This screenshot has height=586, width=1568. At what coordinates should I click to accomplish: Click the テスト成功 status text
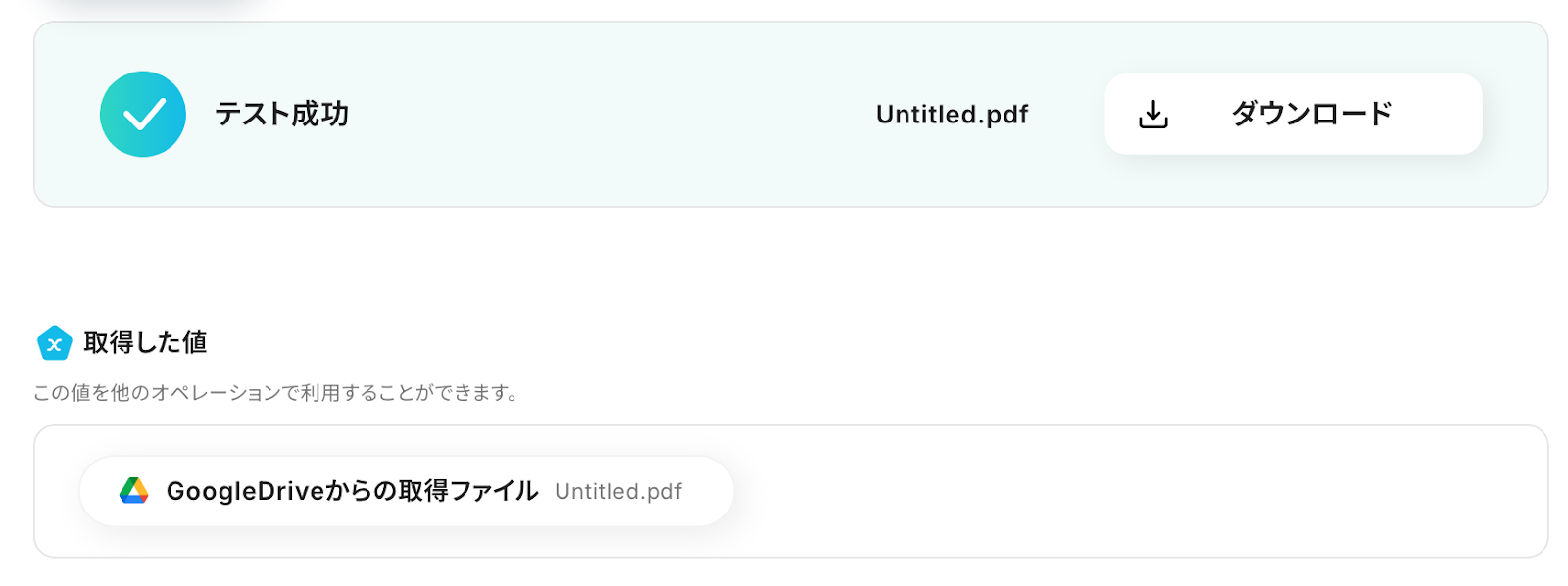[x=282, y=115]
